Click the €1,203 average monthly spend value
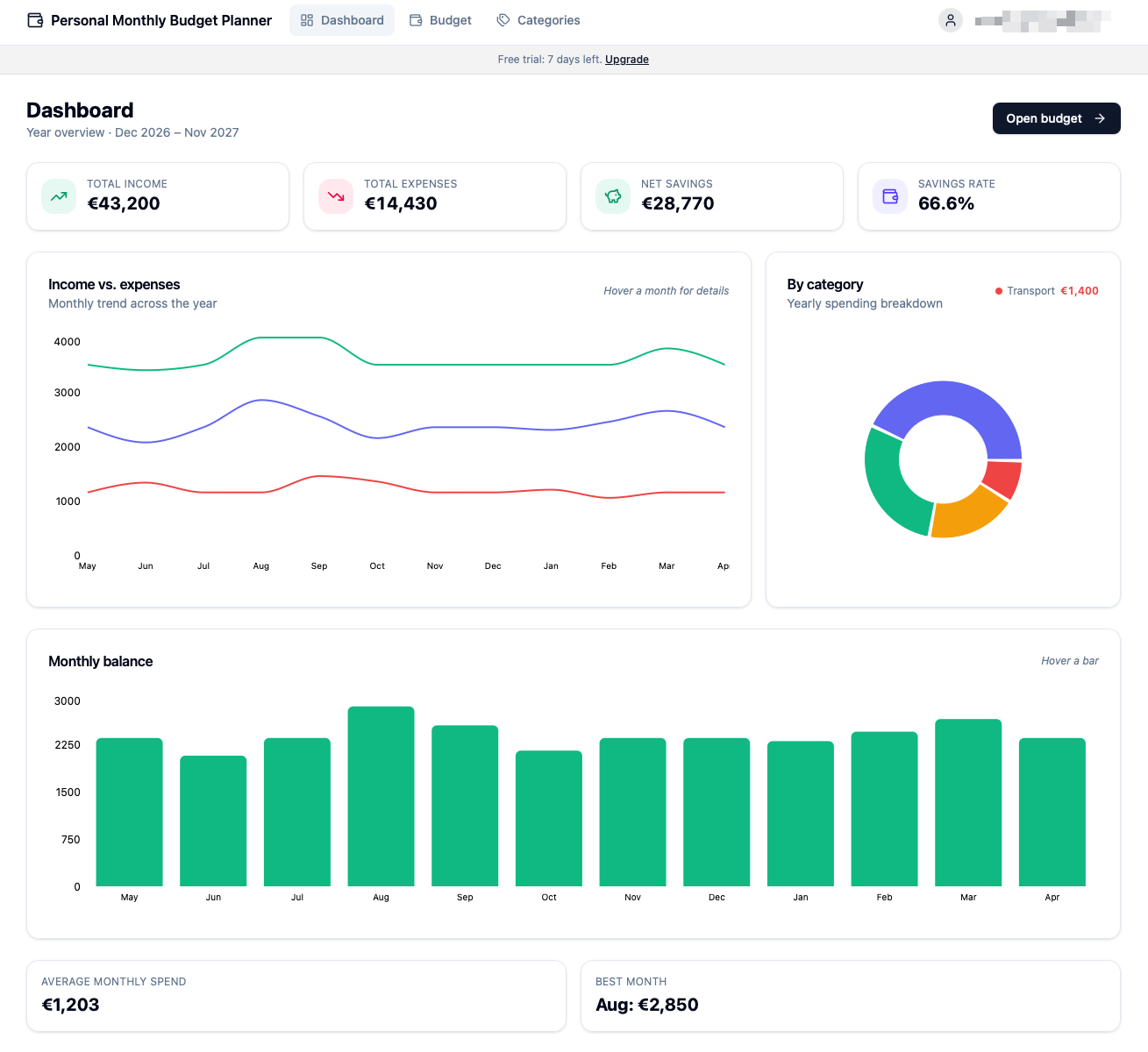Screen dimensions: 1148x1052 click(70, 1005)
